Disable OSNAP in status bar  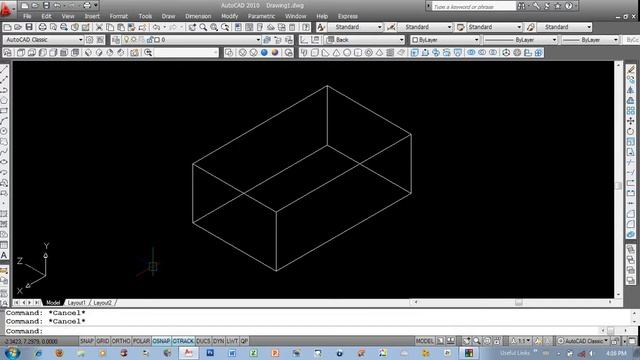161,341
